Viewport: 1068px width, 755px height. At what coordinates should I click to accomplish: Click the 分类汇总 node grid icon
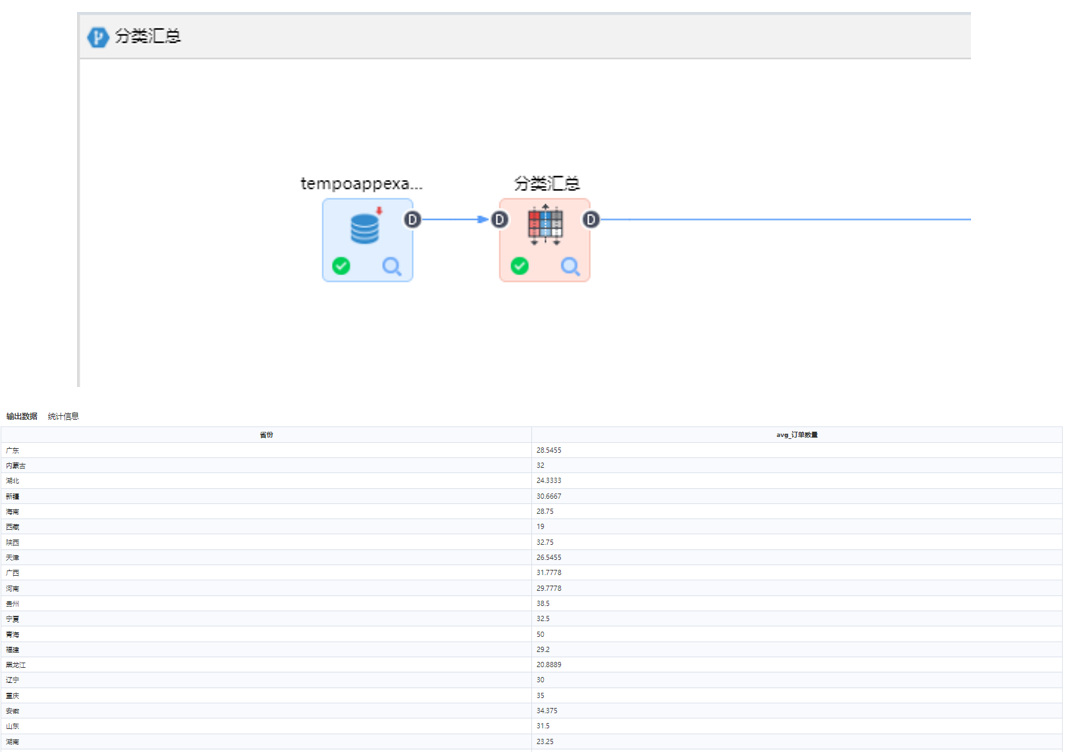(x=545, y=225)
